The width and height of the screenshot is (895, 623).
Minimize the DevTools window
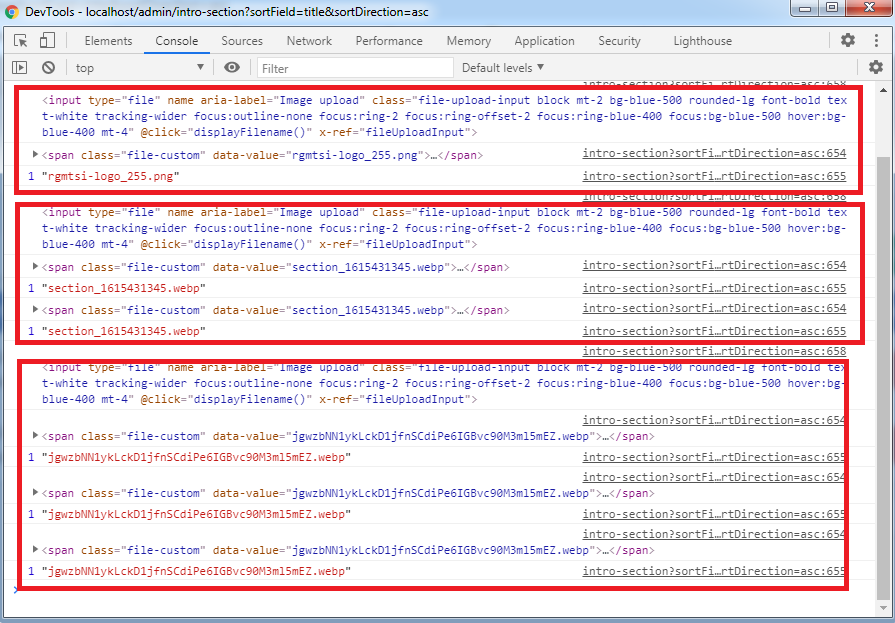point(805,7)
